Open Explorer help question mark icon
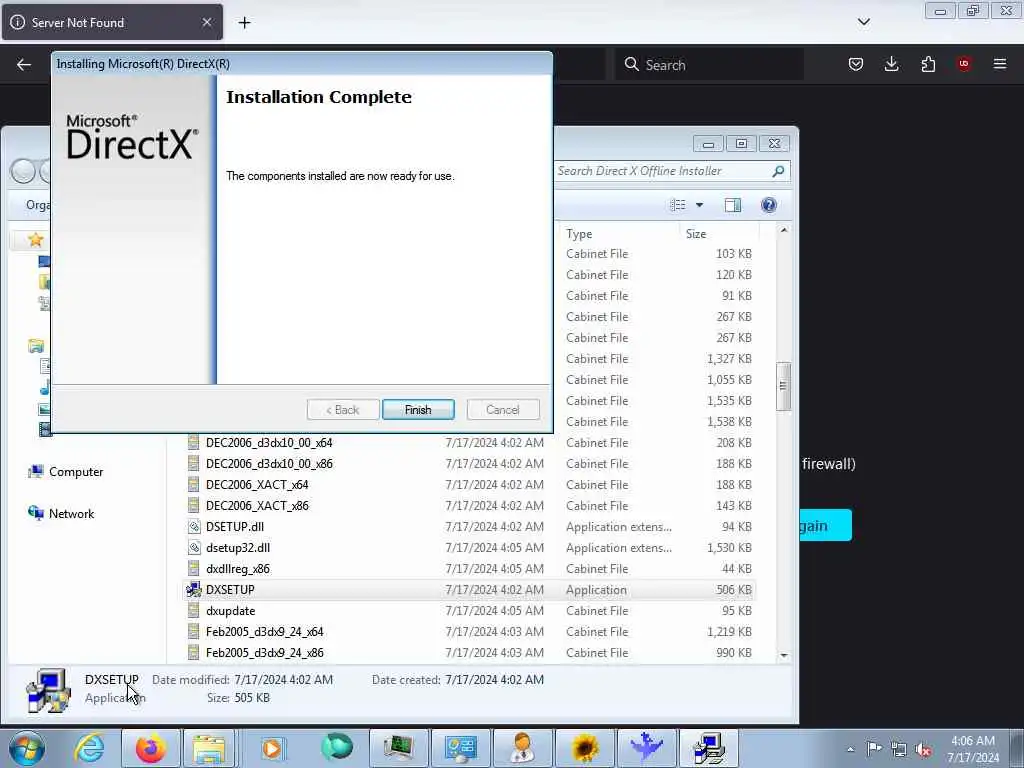Screen dimensions: 1024x768 coord(769,205)
